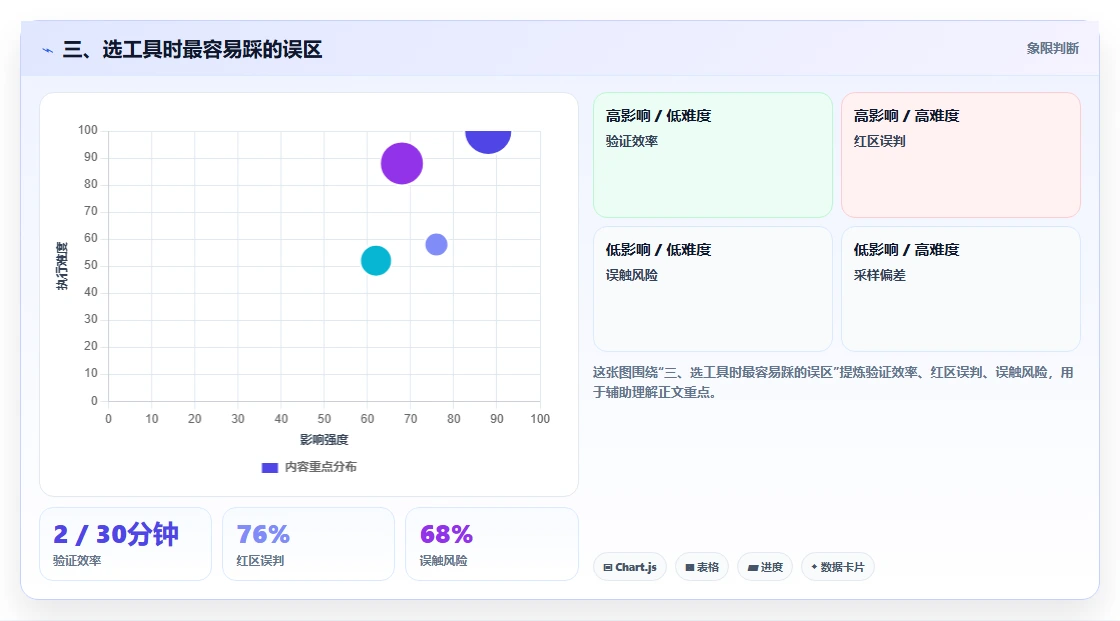Click the 影响强度 x-axis title

[324, 439]
